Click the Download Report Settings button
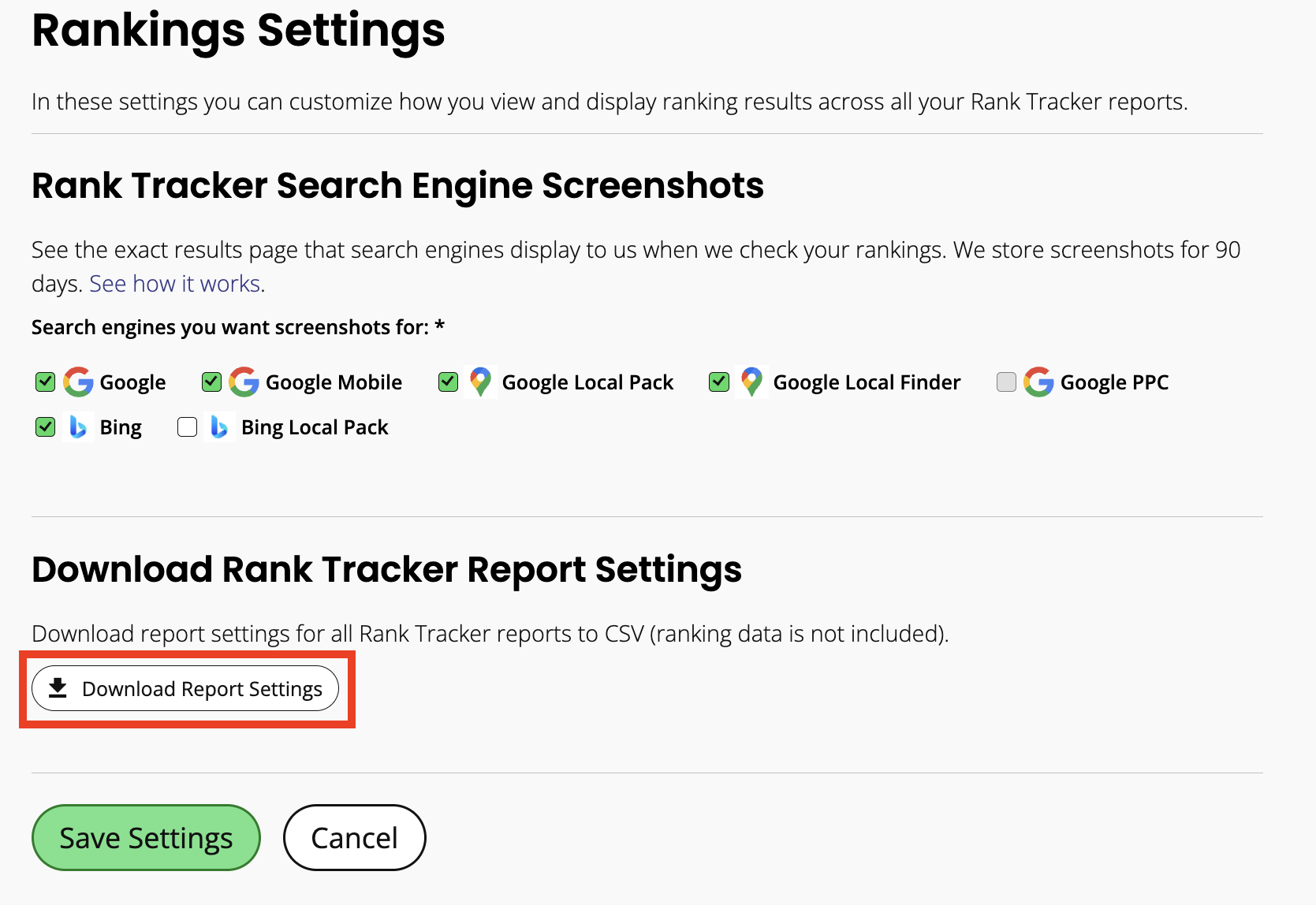This screenshot has height=905, width=1316. pyautogui.click(x=185, y=688)
